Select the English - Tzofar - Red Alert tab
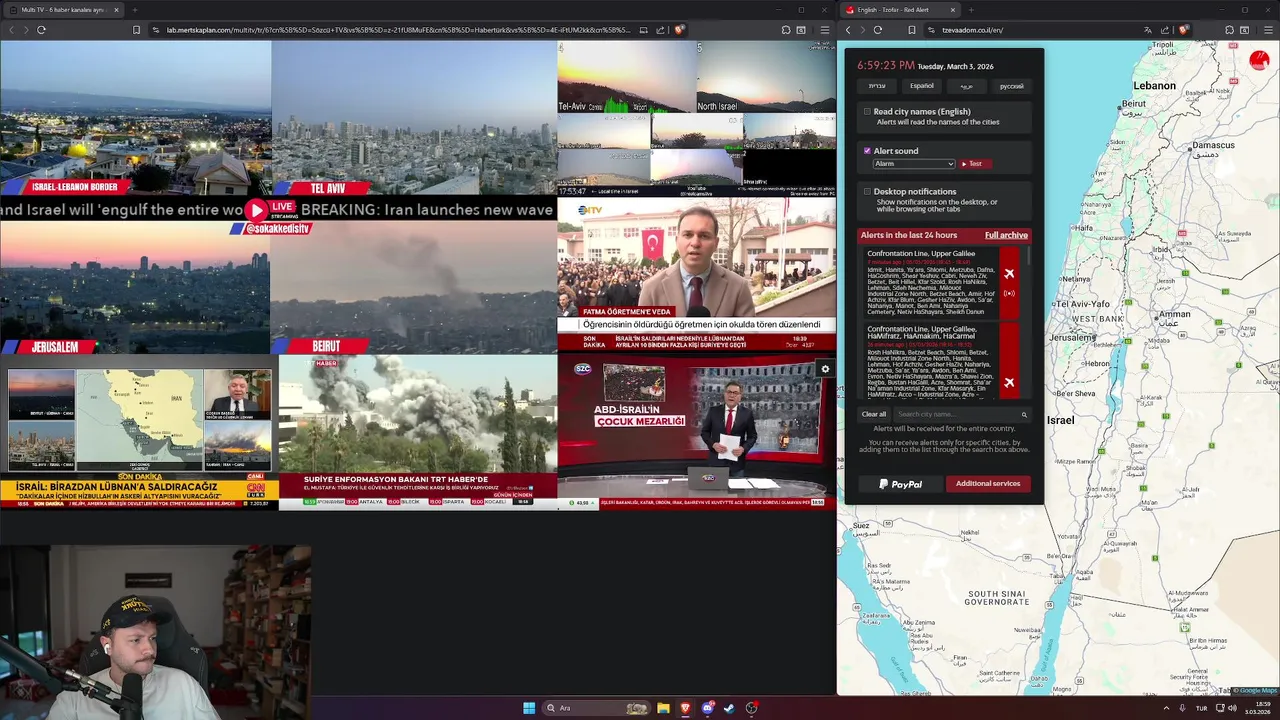 click(x=900, y=10)
